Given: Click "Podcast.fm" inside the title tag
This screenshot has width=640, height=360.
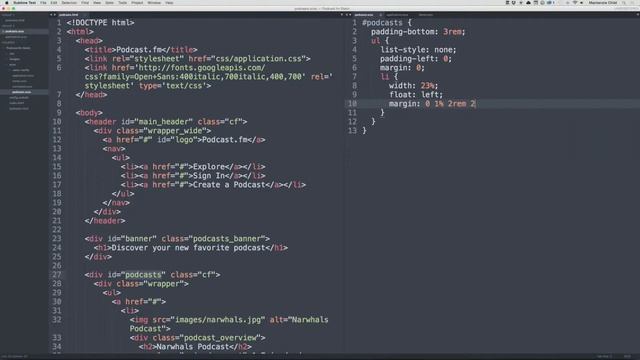Looking at the screenshot, I should (x=139, y=50).
